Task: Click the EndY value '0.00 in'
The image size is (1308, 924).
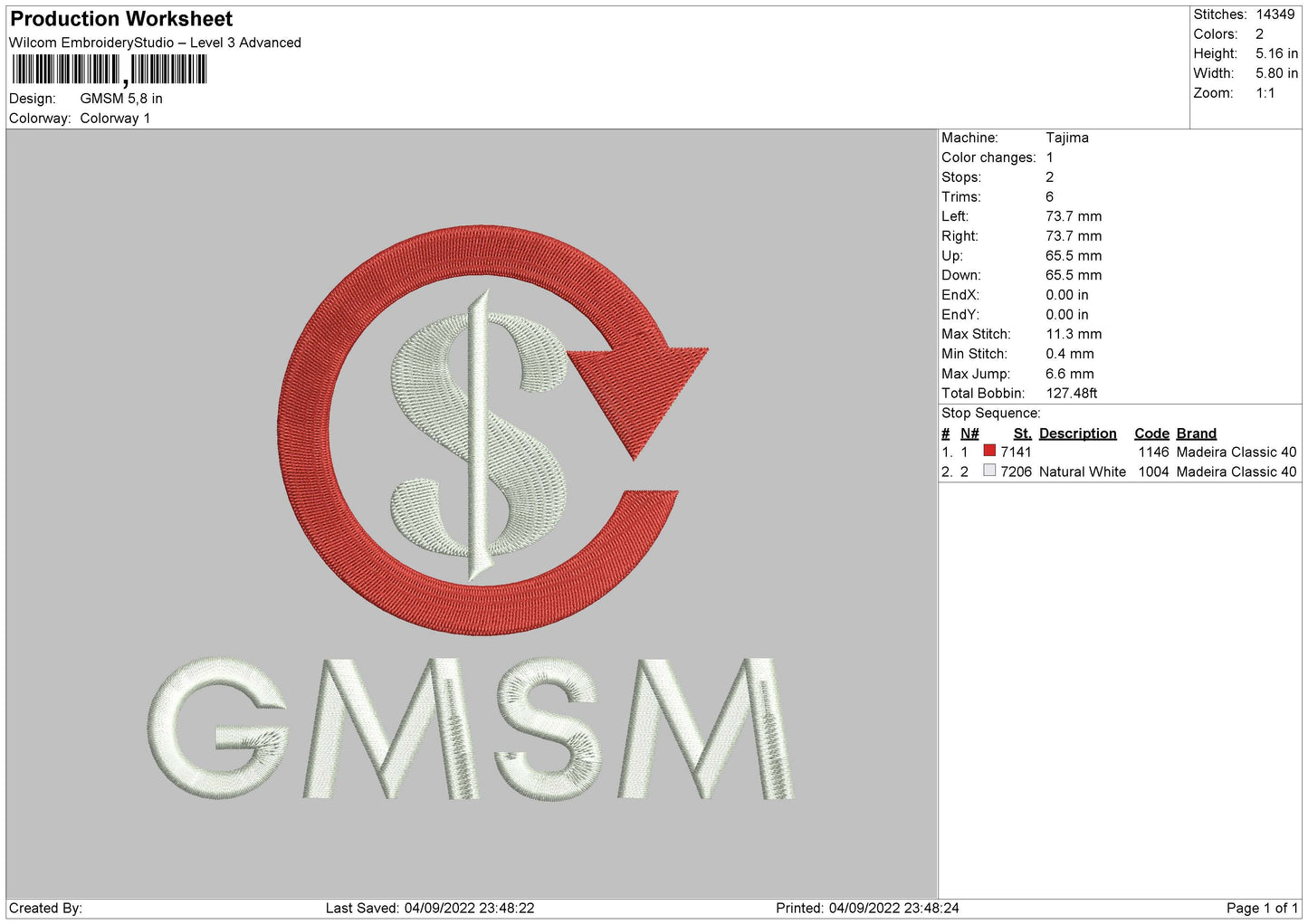Action: click(x=1067, y=315)
